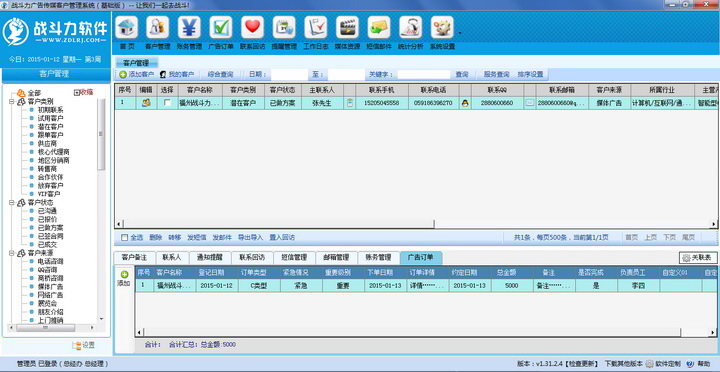This screenshot has width=720, height=372.
Task: Click 下载其他版本 in the status bar
Action: [x=623, y=364]
